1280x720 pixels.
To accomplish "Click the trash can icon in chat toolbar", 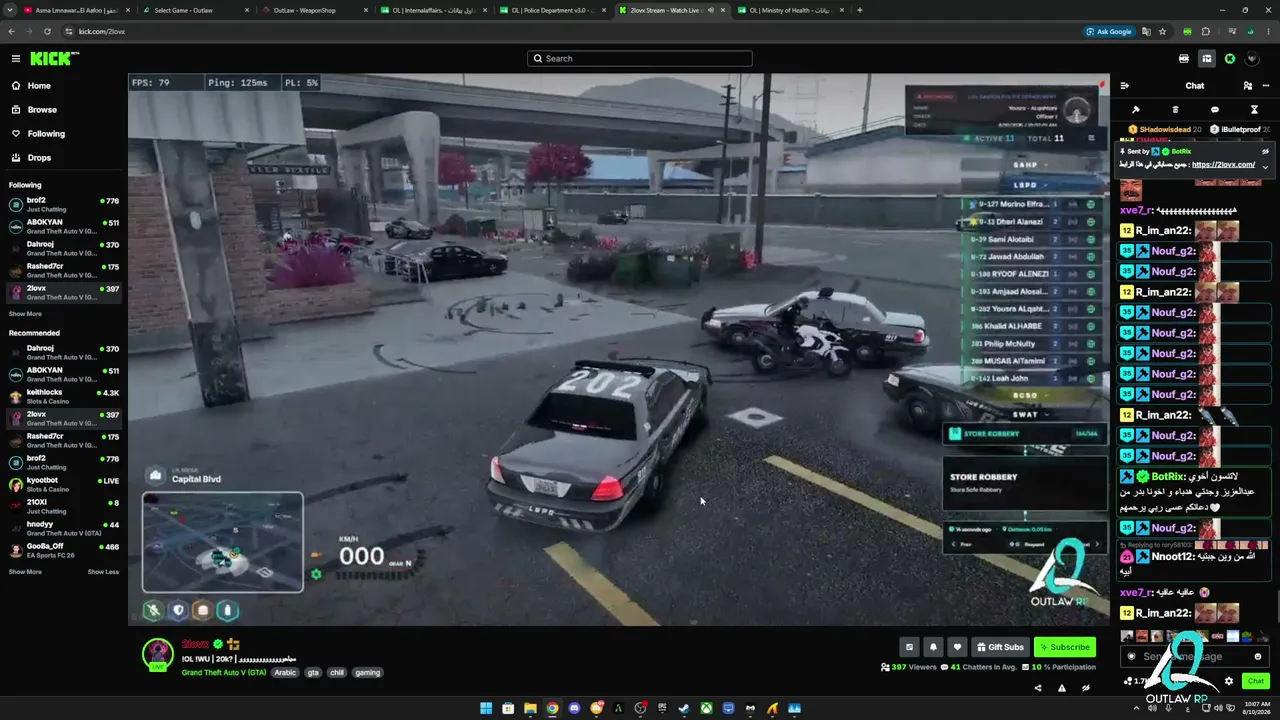I will tap(1175, 110).
